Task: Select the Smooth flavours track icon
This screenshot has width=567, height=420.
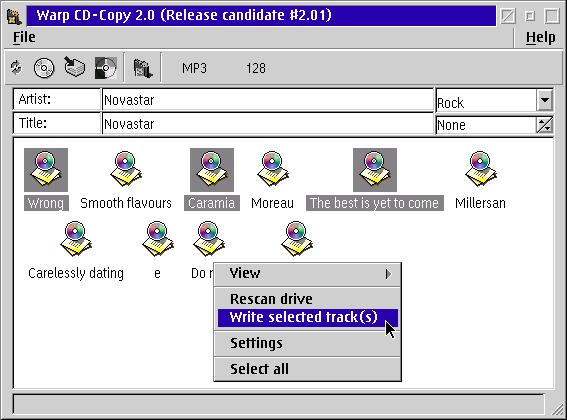Action: tap(125, 169)
